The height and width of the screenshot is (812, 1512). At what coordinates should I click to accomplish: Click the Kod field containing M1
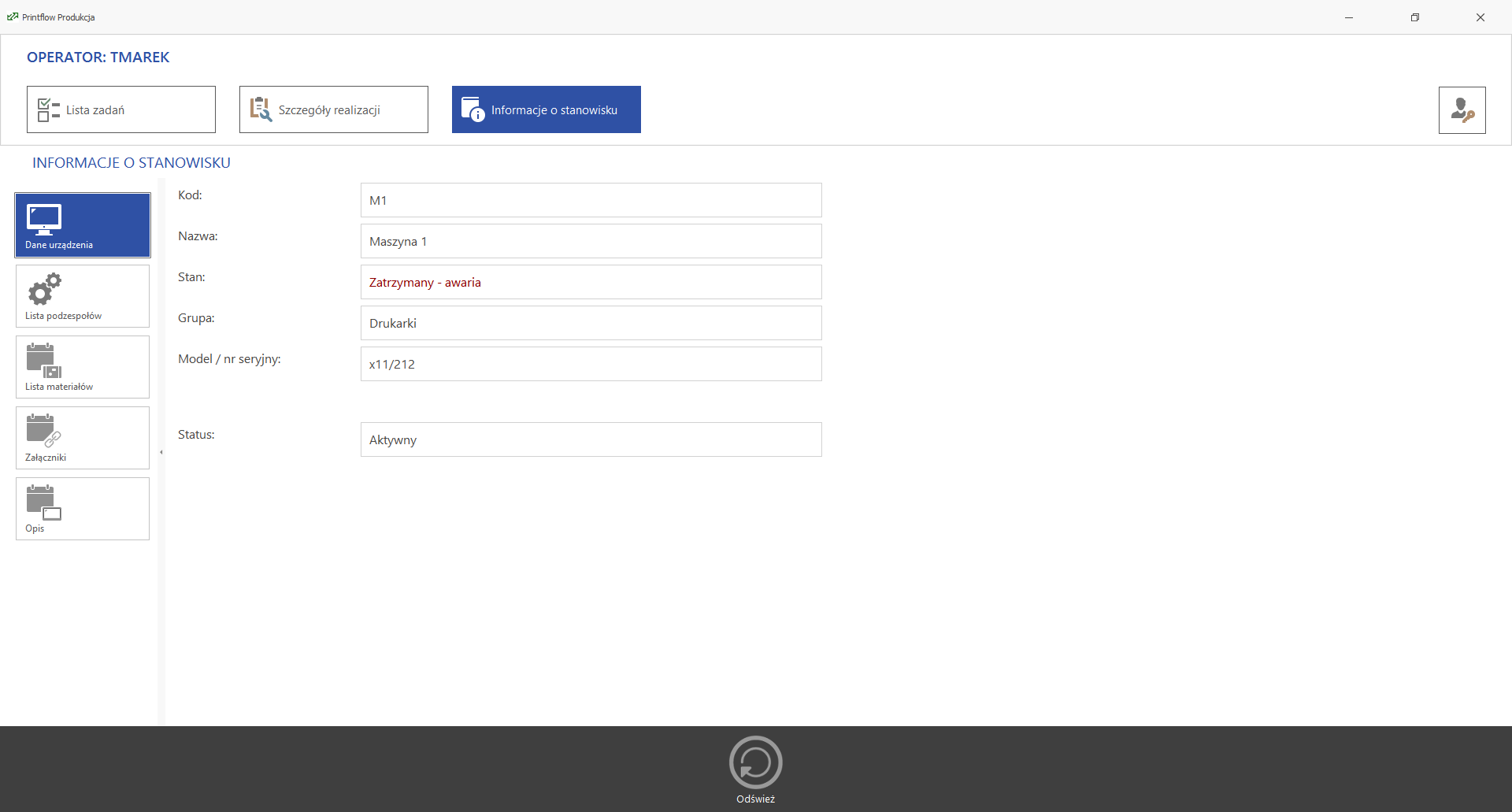click(591, 200)
